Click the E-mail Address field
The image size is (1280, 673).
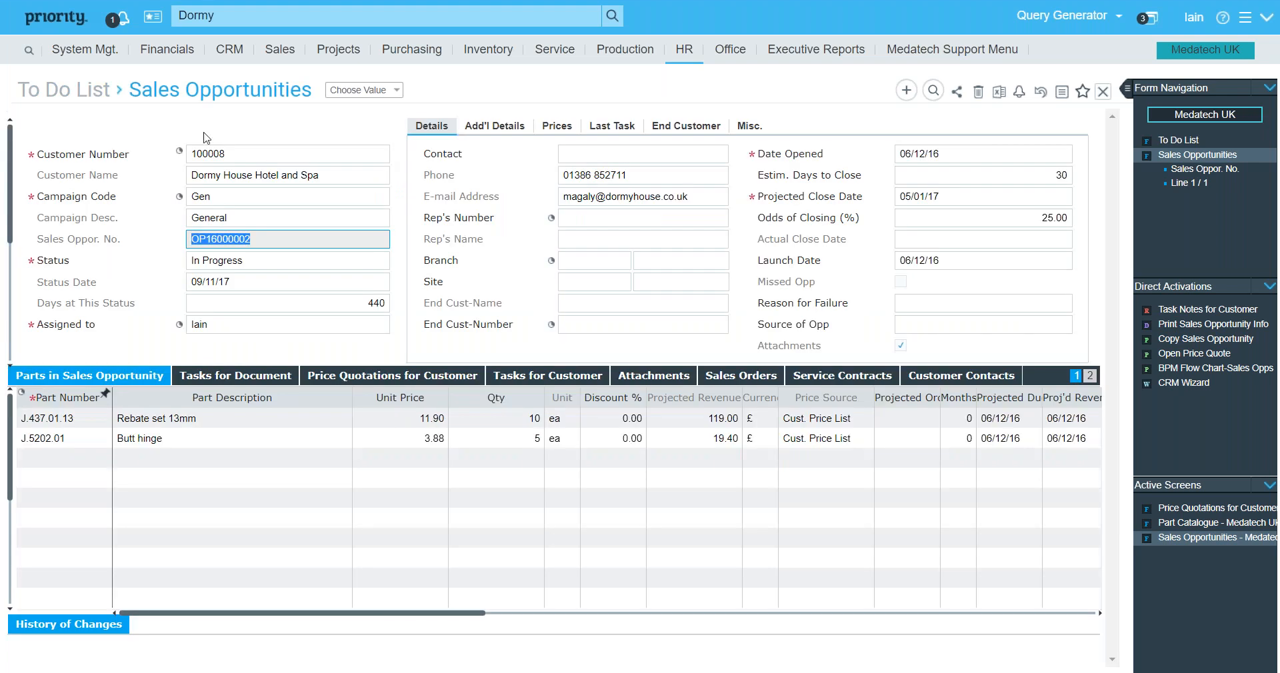643,197
